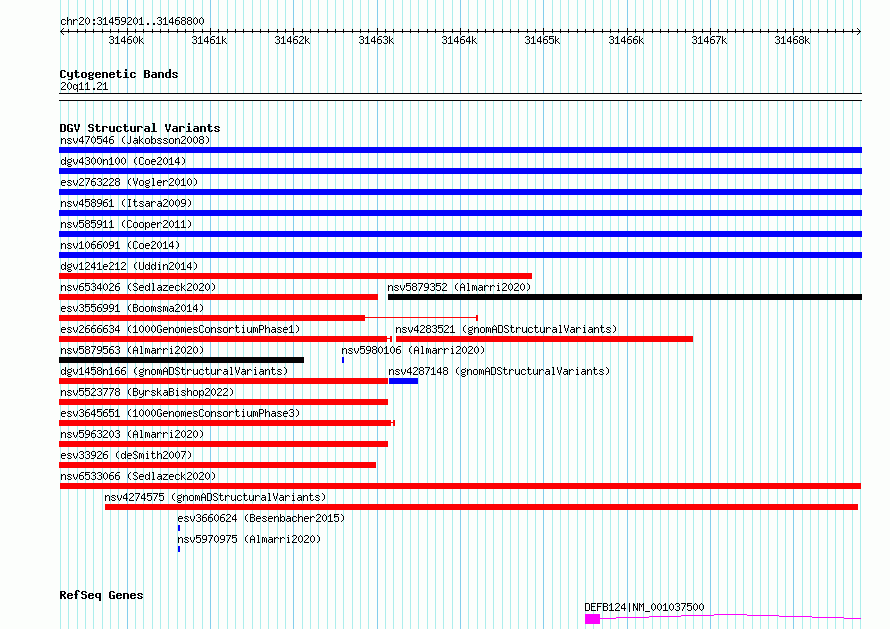890x629 pixels.
Task: Click the RefSeq Genes track title
Action: [x=101, y=595]
